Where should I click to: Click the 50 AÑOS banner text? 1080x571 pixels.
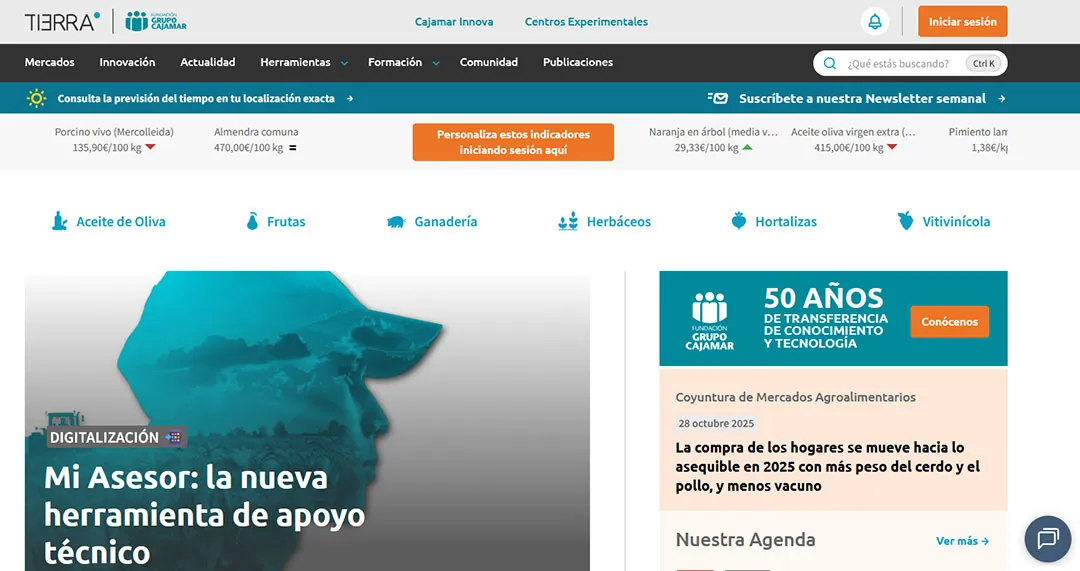tap(825, 318)
